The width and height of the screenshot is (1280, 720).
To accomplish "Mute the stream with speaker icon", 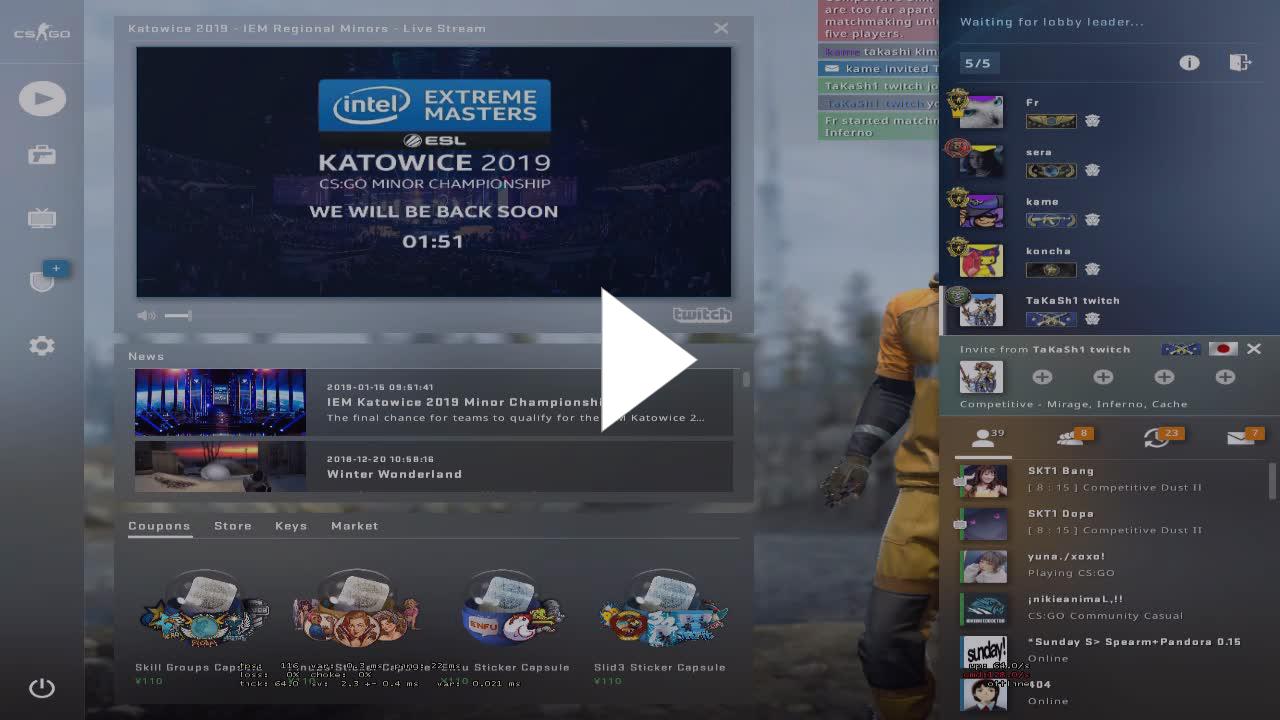I will (147, 315).
